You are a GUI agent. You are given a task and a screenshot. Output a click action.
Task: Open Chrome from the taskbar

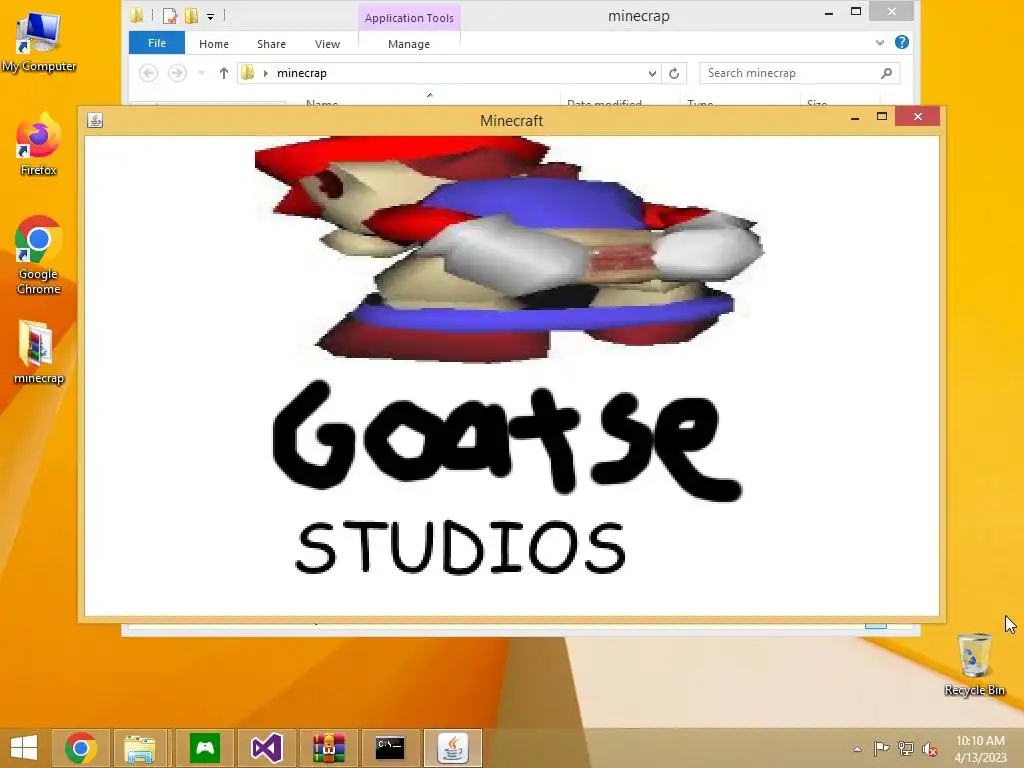[80, 748]
